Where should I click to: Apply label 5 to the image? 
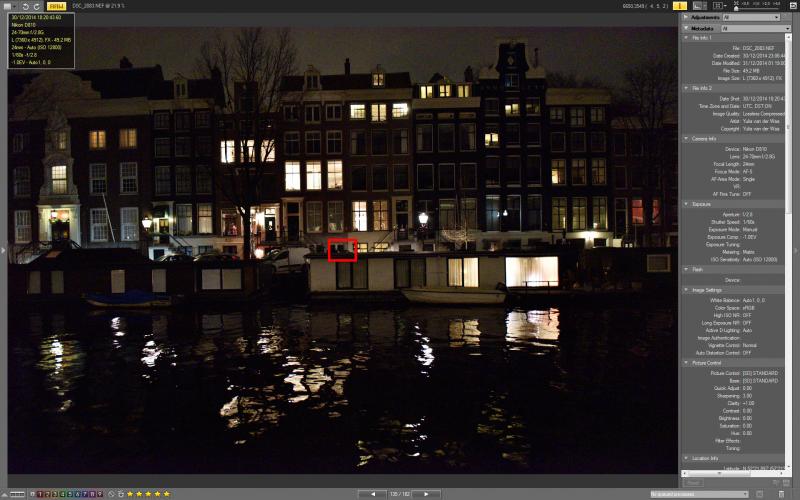click(70, 494)
